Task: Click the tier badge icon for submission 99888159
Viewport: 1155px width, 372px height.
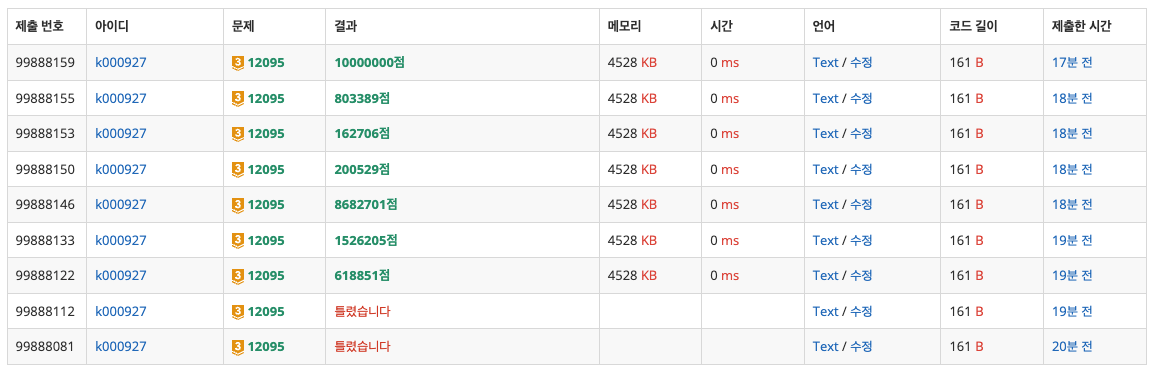Action: (x=237, y=63)
